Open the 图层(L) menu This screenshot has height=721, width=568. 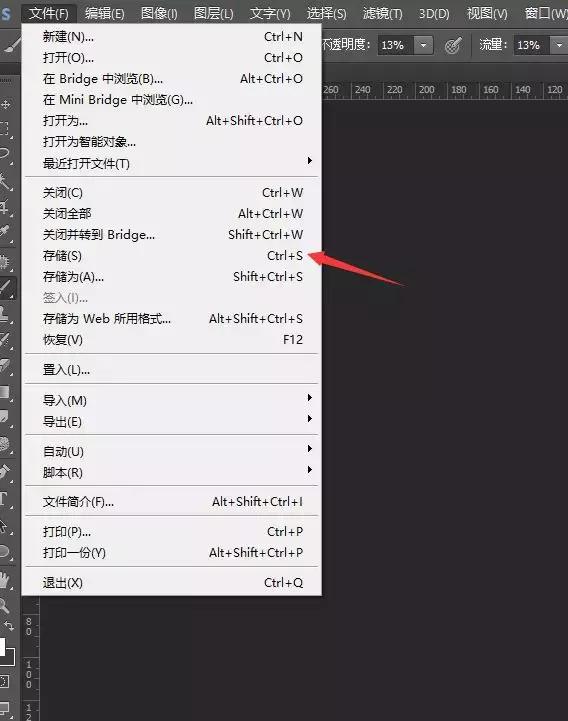tap(213, 13)
